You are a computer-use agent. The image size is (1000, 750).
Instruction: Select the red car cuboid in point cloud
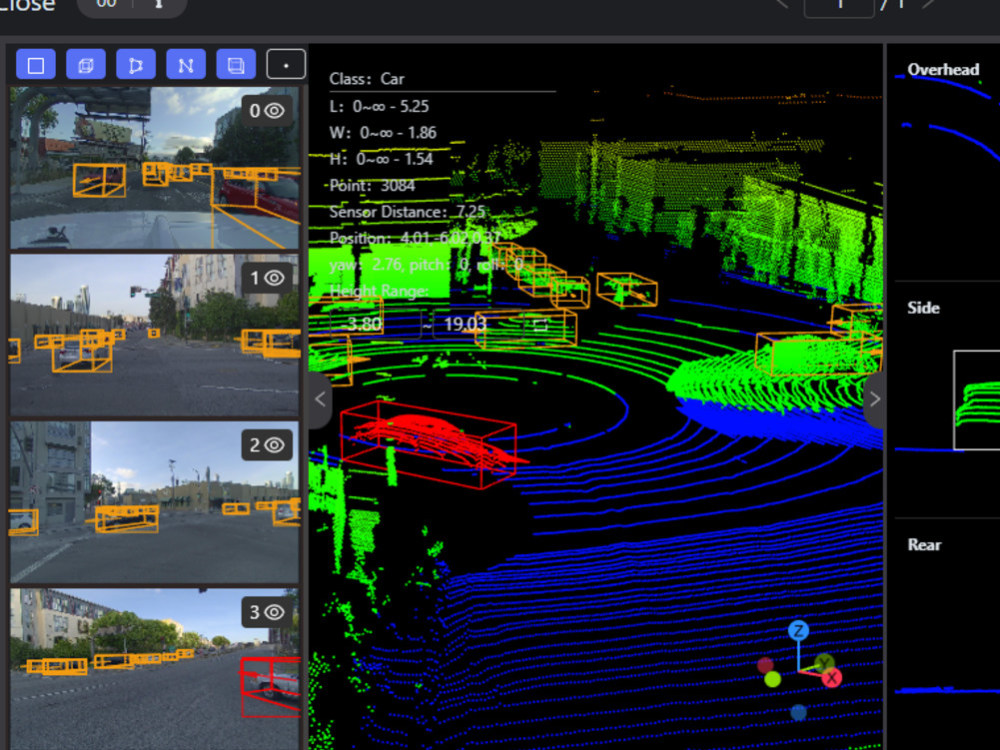(429, 443)
